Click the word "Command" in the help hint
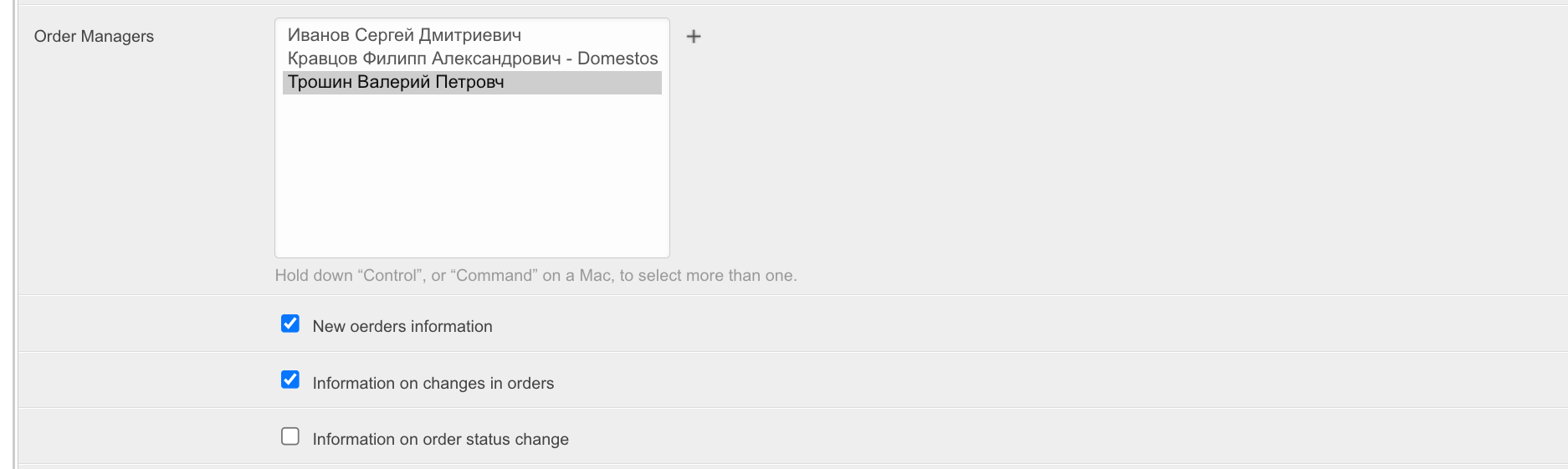This screenshot has width=1568, height=469. [494, 275]
